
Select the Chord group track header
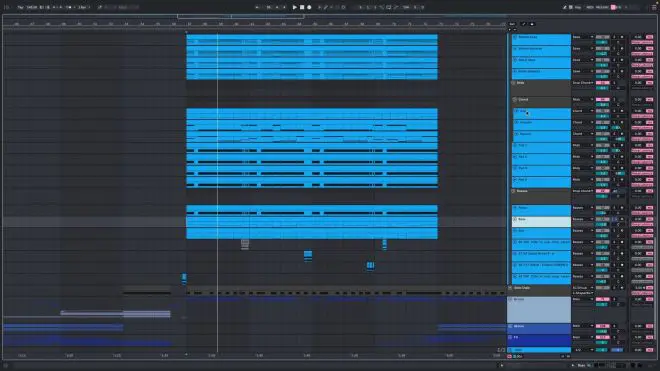pos(541,101)
